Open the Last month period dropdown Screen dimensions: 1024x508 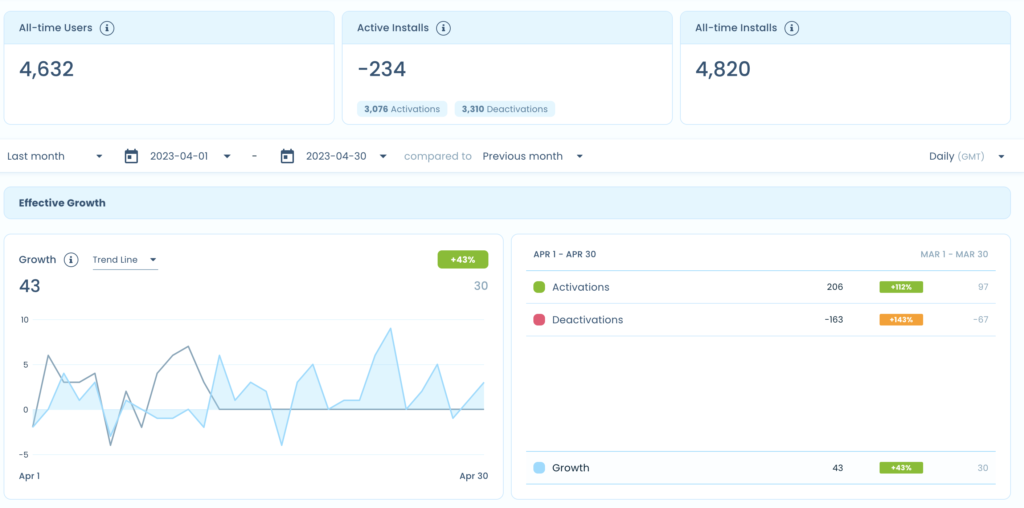pyautogui.click(x=56, y=156)
